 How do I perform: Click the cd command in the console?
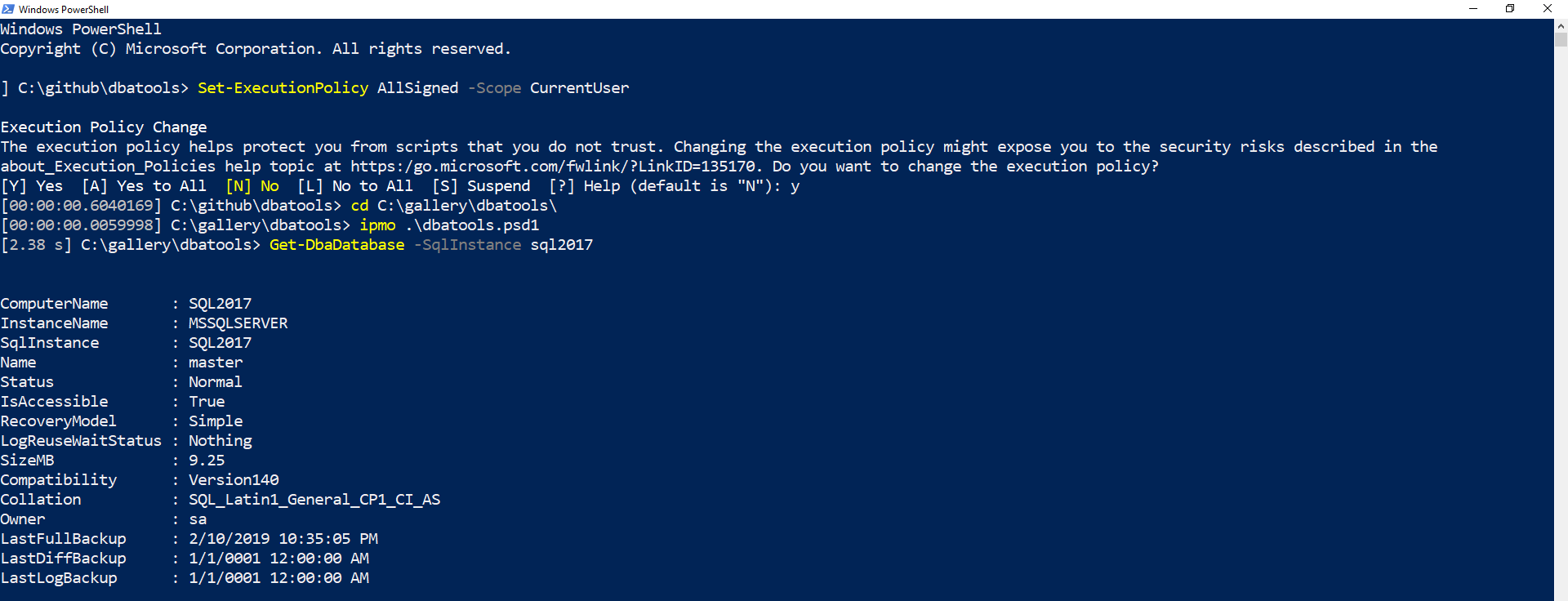pos(359,205)
